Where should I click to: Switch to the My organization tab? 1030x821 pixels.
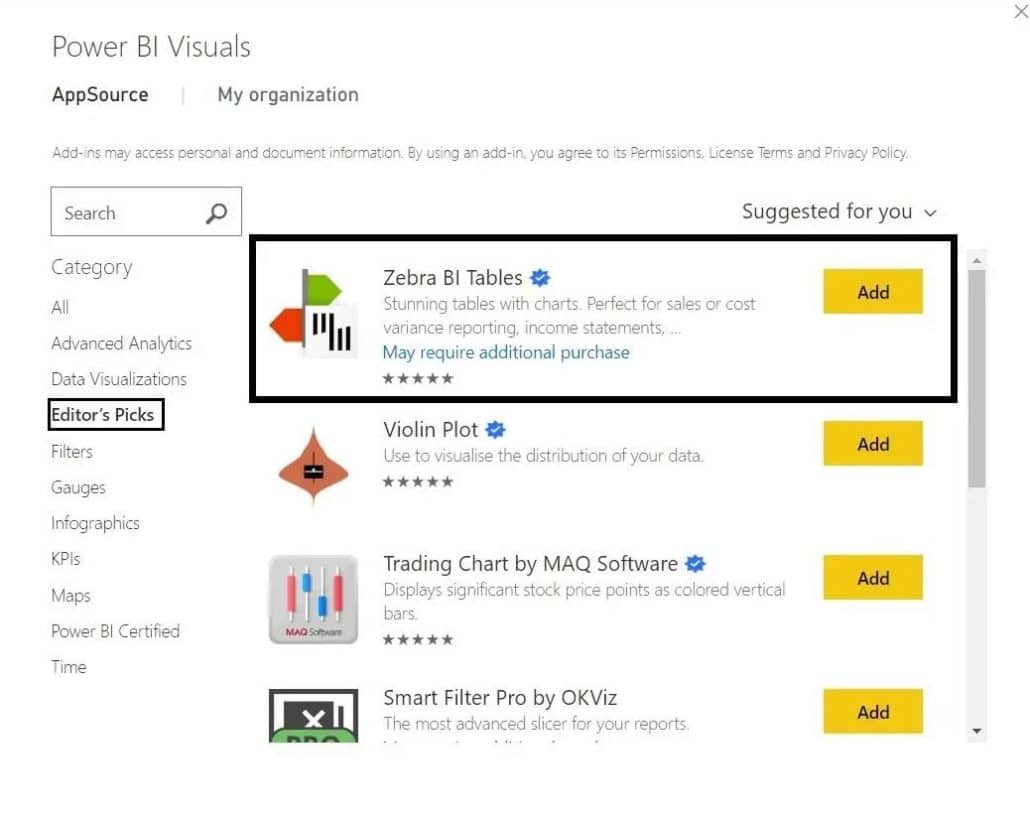point(287,94)
